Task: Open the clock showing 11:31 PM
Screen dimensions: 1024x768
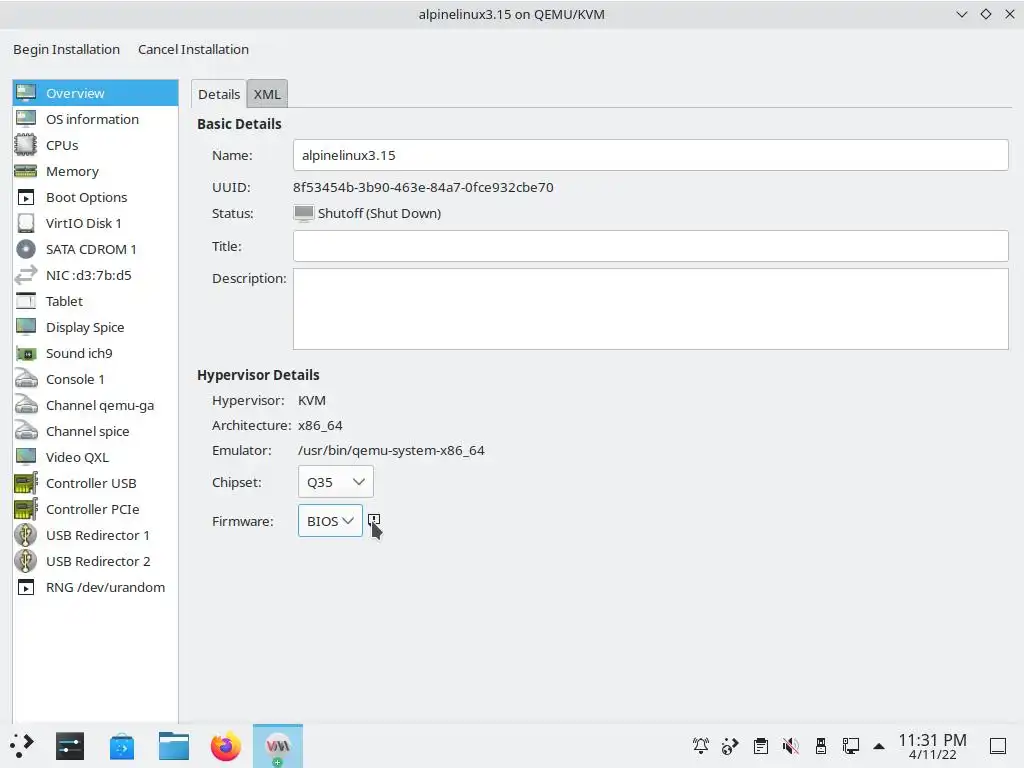Action: click(x=932, y=746)
